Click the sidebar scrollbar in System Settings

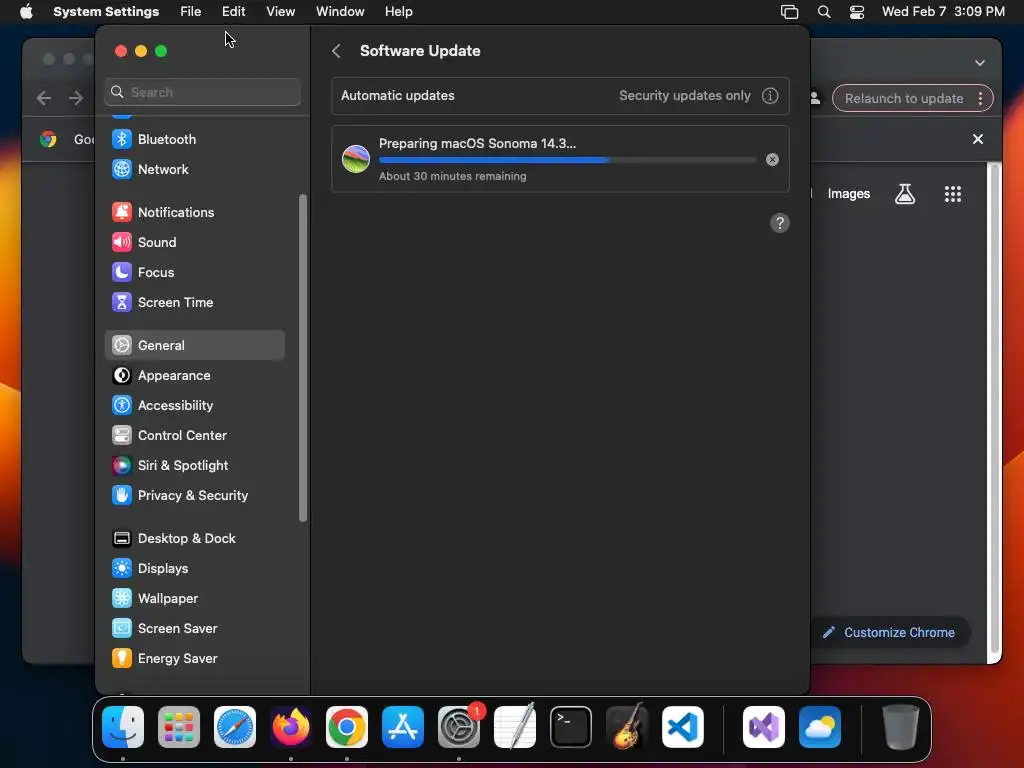click(302, 358)
